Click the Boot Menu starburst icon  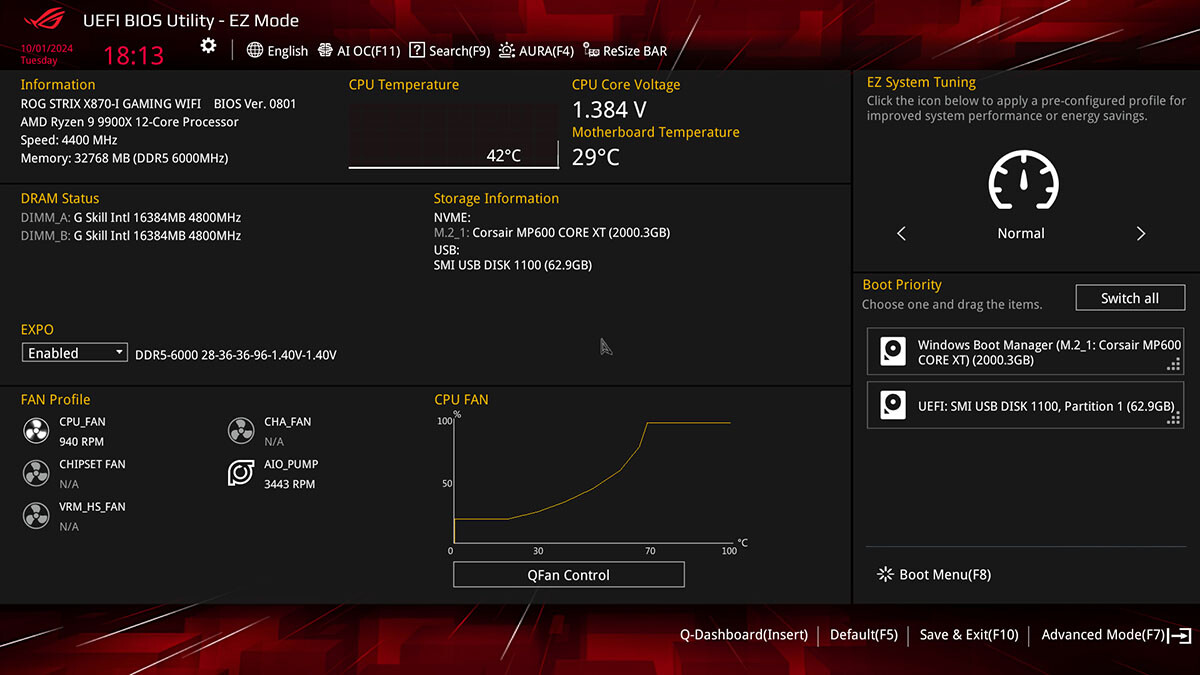[884, 574]
